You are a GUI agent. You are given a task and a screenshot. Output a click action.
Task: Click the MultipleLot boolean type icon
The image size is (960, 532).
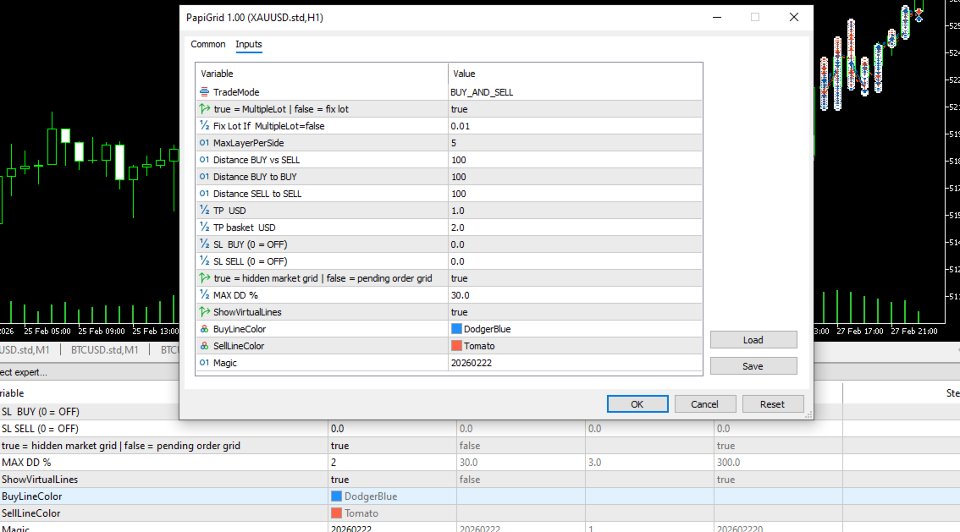coord(204,109)
